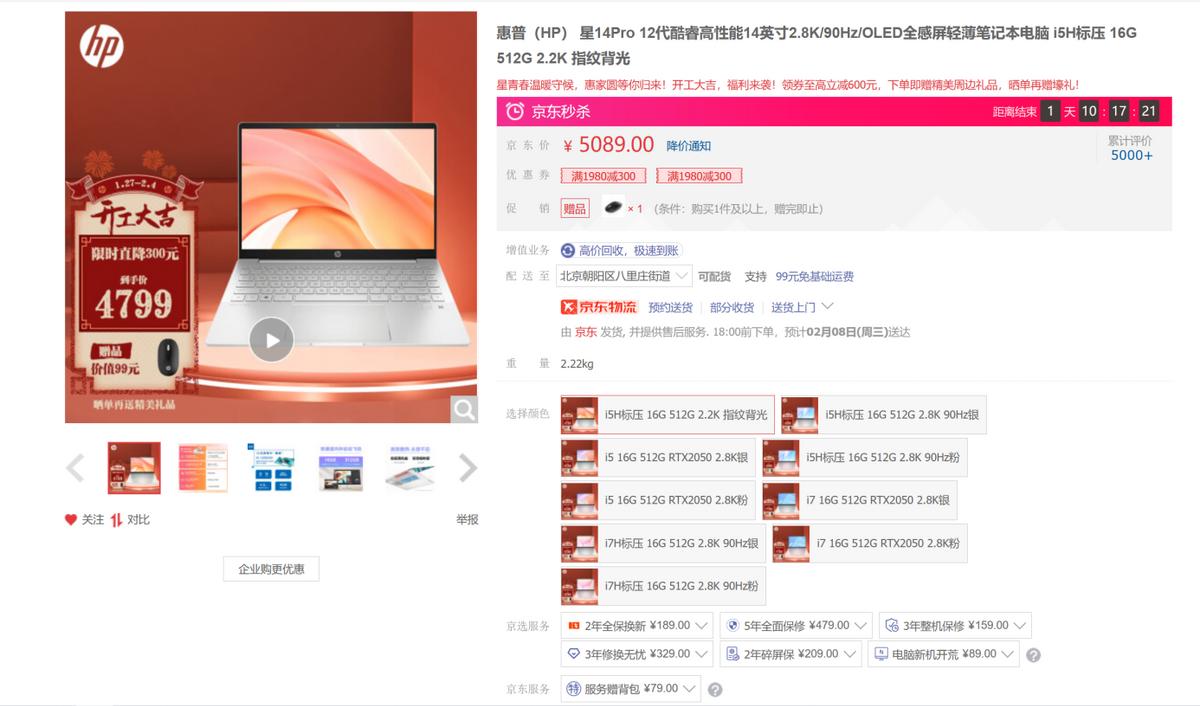Click the shield icon inside 5年全面保修 option
Screen dimensions: 1200x706
734,624
